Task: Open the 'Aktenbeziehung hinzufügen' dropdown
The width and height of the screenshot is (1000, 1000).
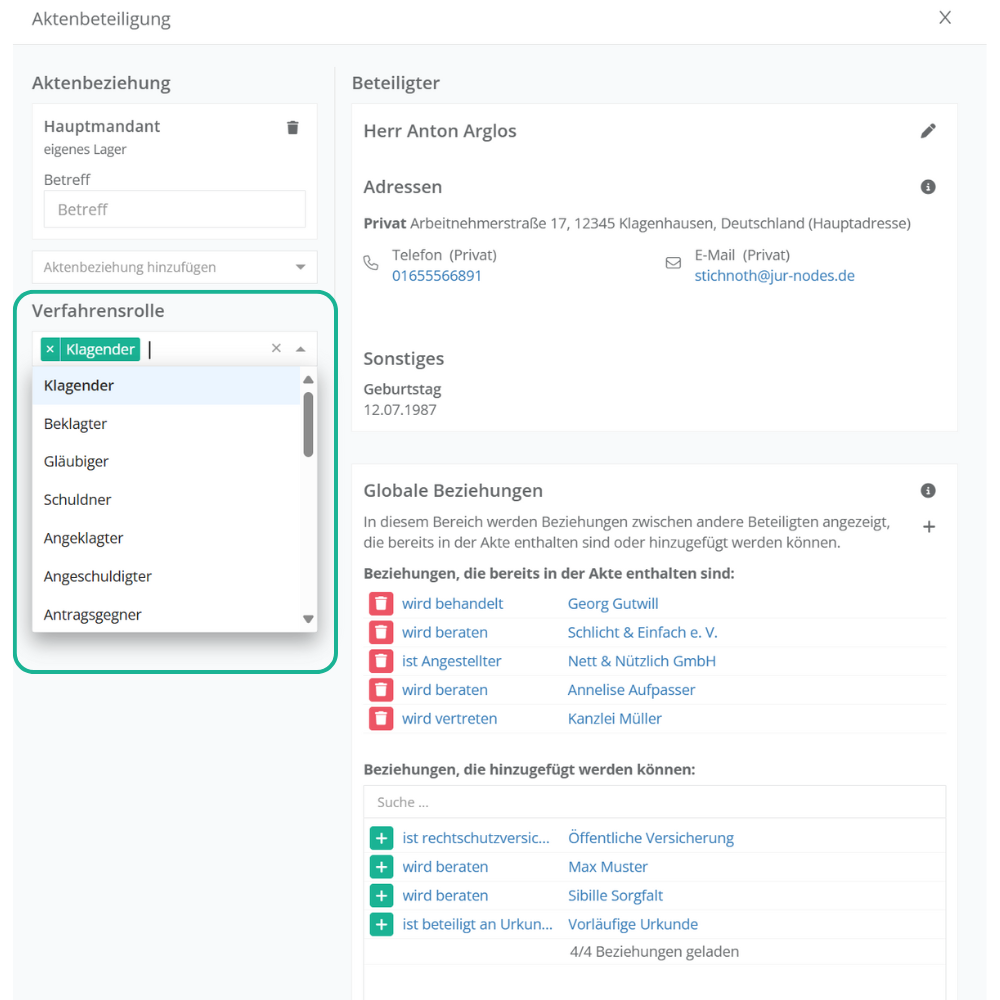Action: 300,267
